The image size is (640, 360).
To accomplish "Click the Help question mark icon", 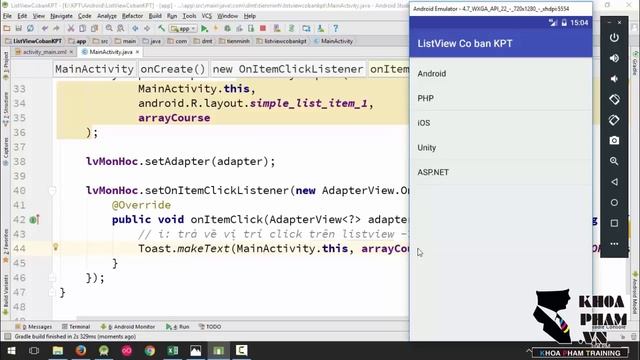I will tap(335, 29).
